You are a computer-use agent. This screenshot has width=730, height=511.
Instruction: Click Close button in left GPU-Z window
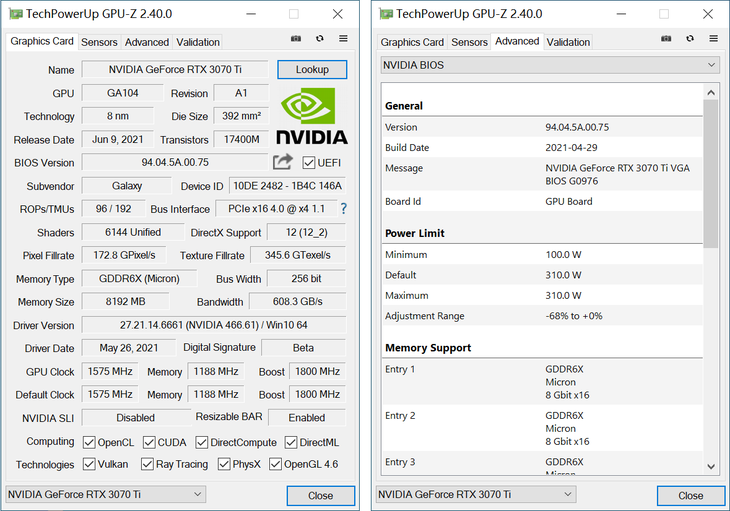(x=320, y=496)
